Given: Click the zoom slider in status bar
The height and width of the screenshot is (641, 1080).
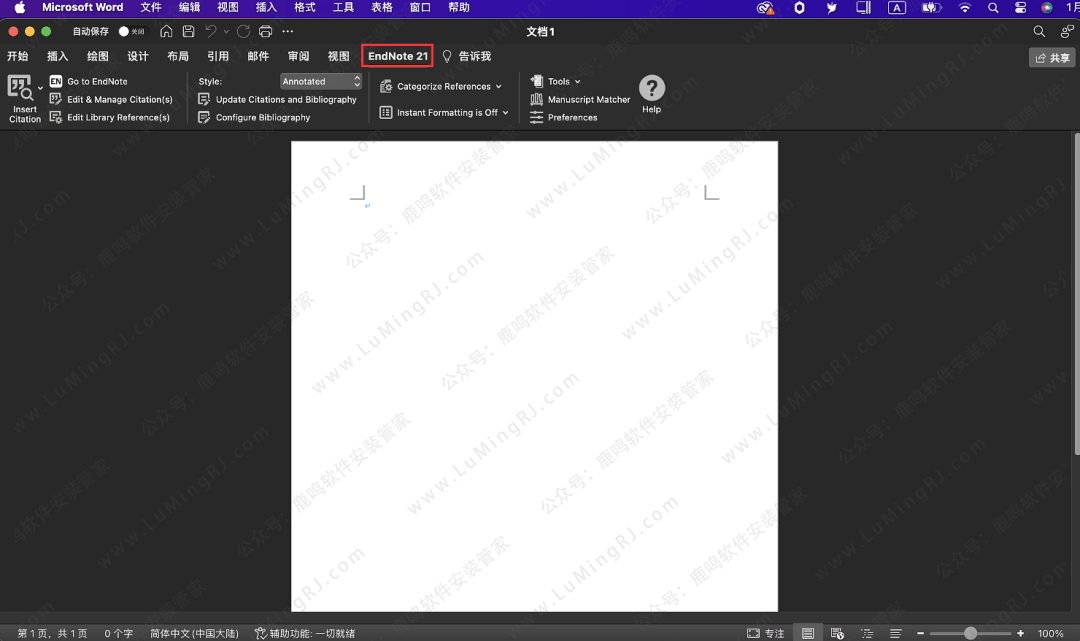Looking at the screenshot, I should coord(970,633).
